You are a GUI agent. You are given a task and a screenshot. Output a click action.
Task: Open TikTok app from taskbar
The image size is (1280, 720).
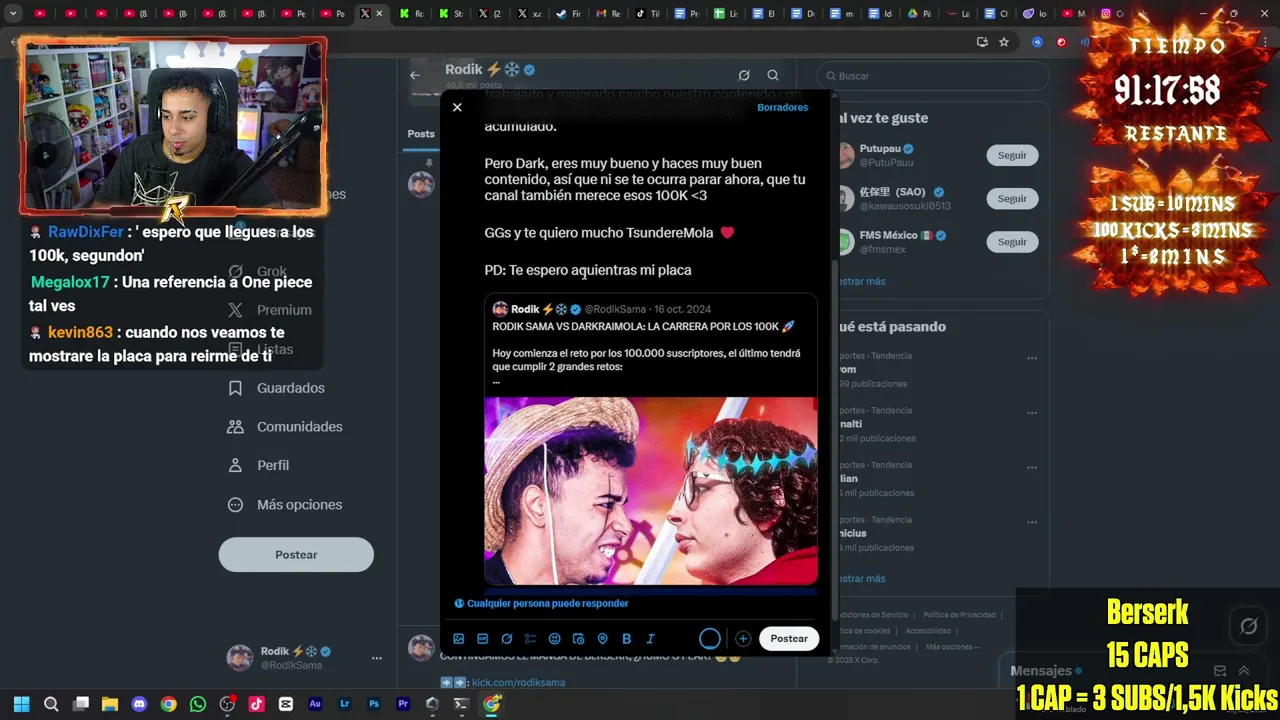256,704
